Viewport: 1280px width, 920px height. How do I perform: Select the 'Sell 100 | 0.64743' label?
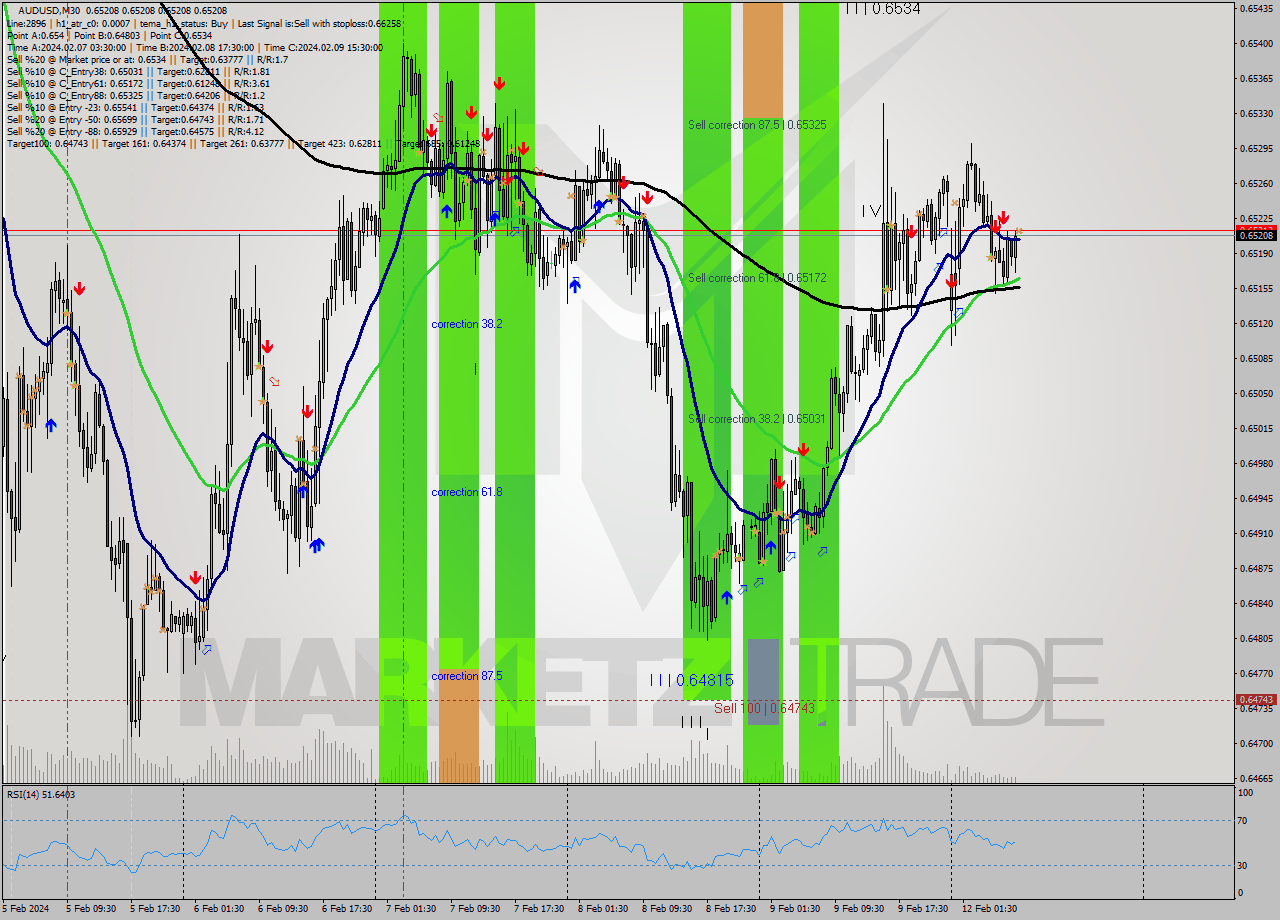click(764, 708)
